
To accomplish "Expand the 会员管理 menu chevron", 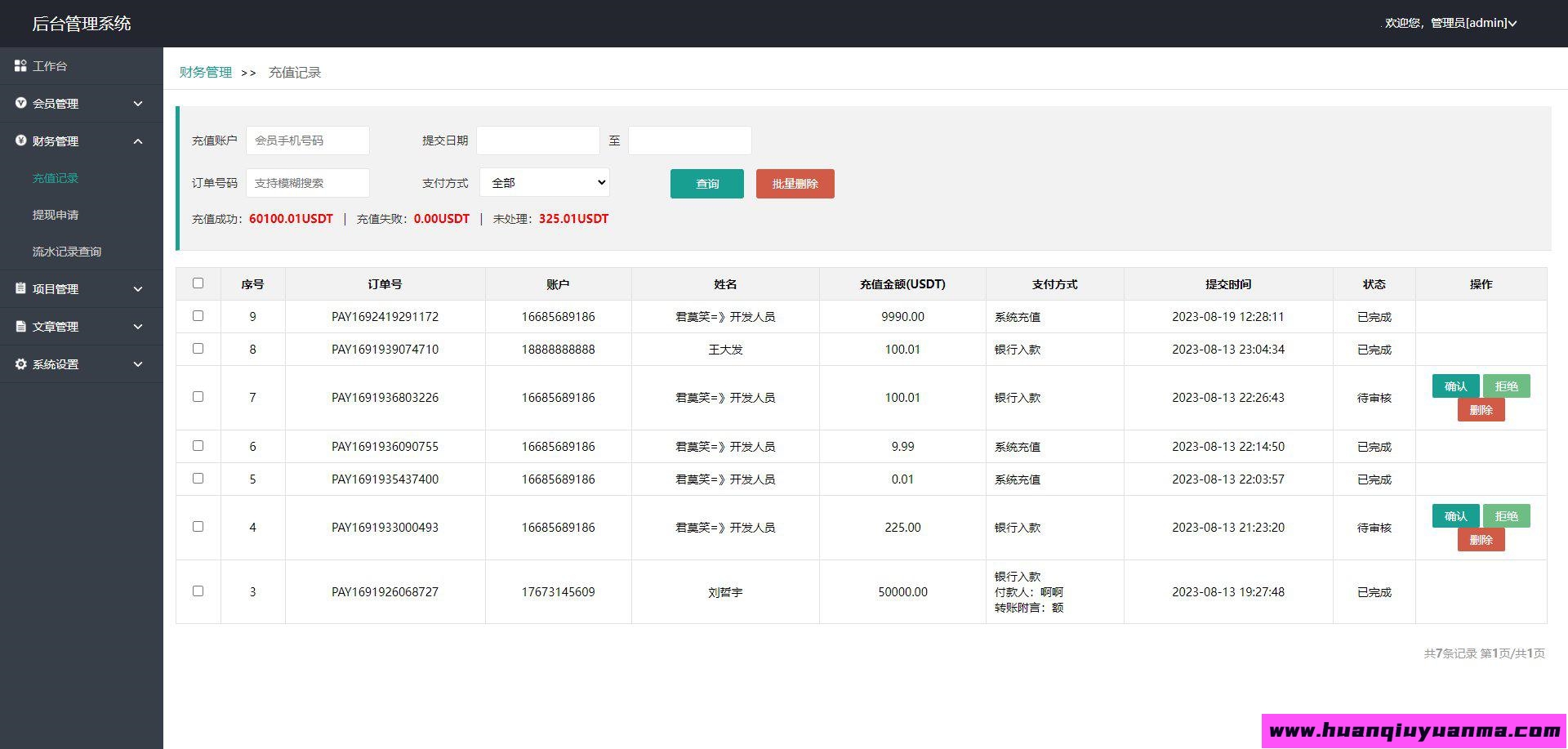I will (138, 104).
